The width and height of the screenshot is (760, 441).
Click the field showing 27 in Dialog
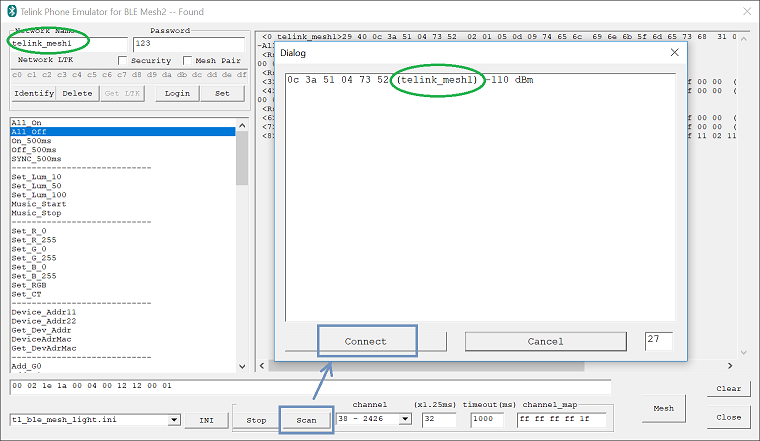(x=659, y=340)
